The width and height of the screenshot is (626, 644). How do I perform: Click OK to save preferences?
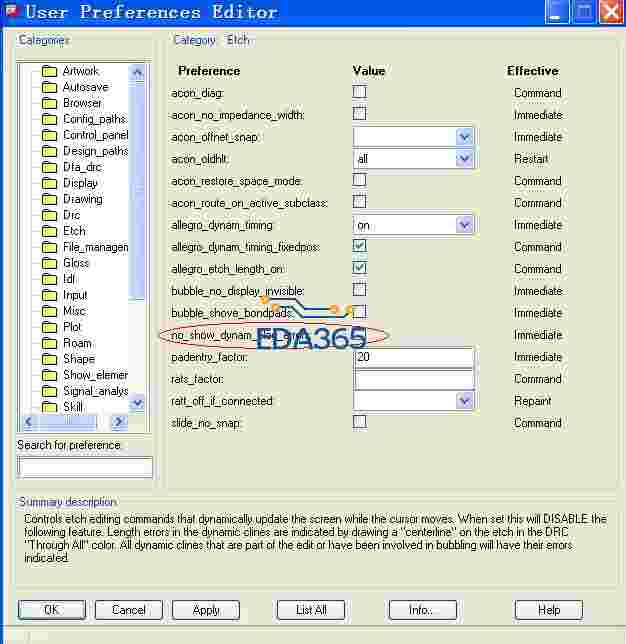pos(52,610)
